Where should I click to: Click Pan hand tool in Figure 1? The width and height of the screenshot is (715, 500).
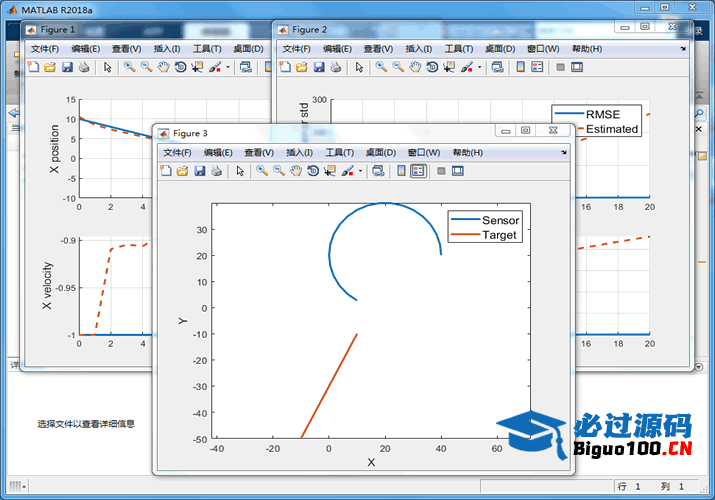tap(163, 67)
